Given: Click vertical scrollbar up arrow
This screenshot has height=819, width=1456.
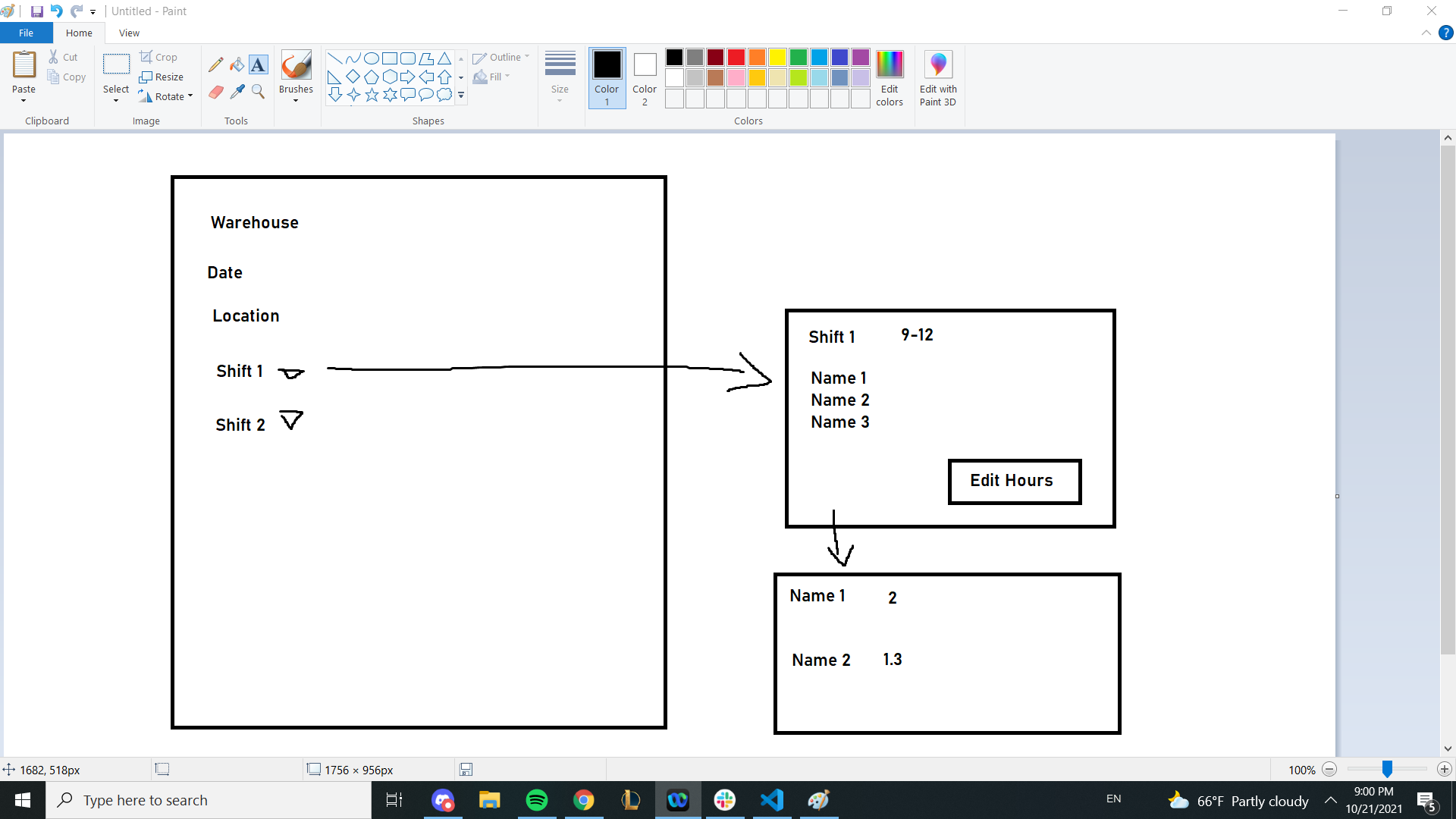Looking at the screenshot, I should tap(1448, 138).
